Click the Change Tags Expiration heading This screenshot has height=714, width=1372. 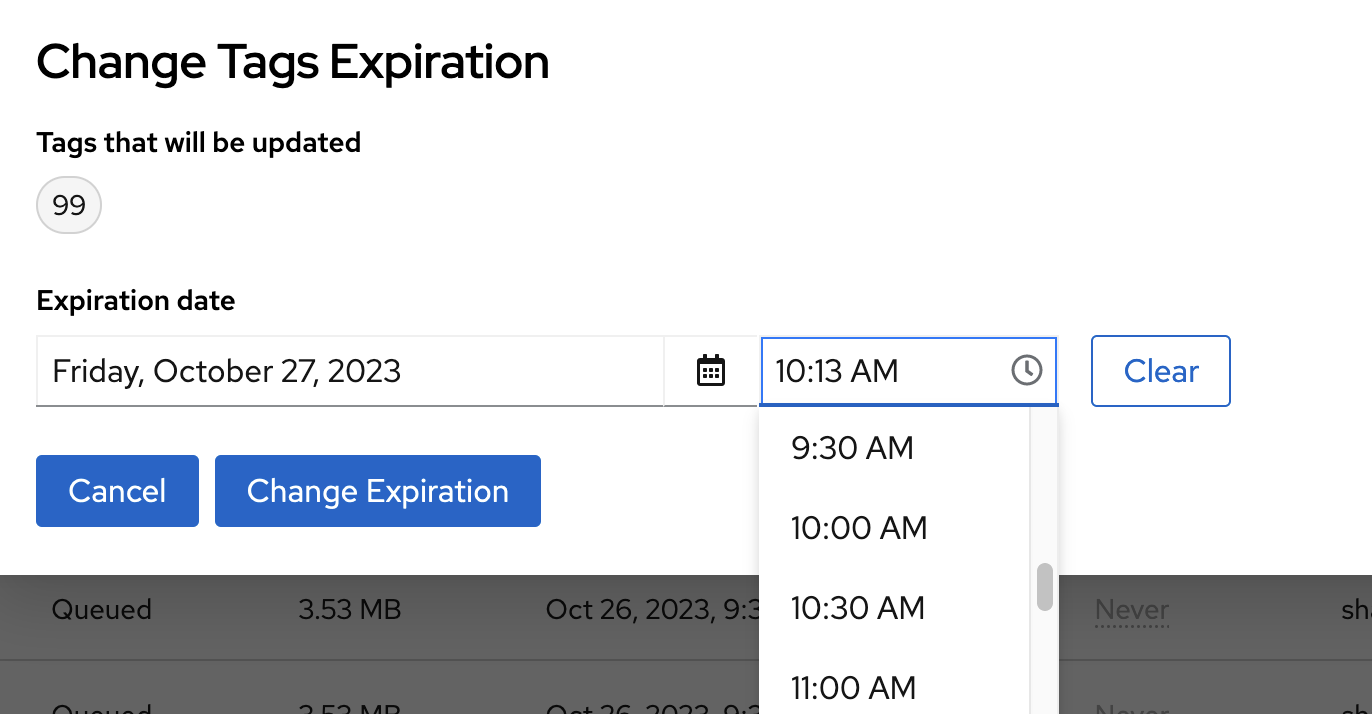click(x=293, y=62)
